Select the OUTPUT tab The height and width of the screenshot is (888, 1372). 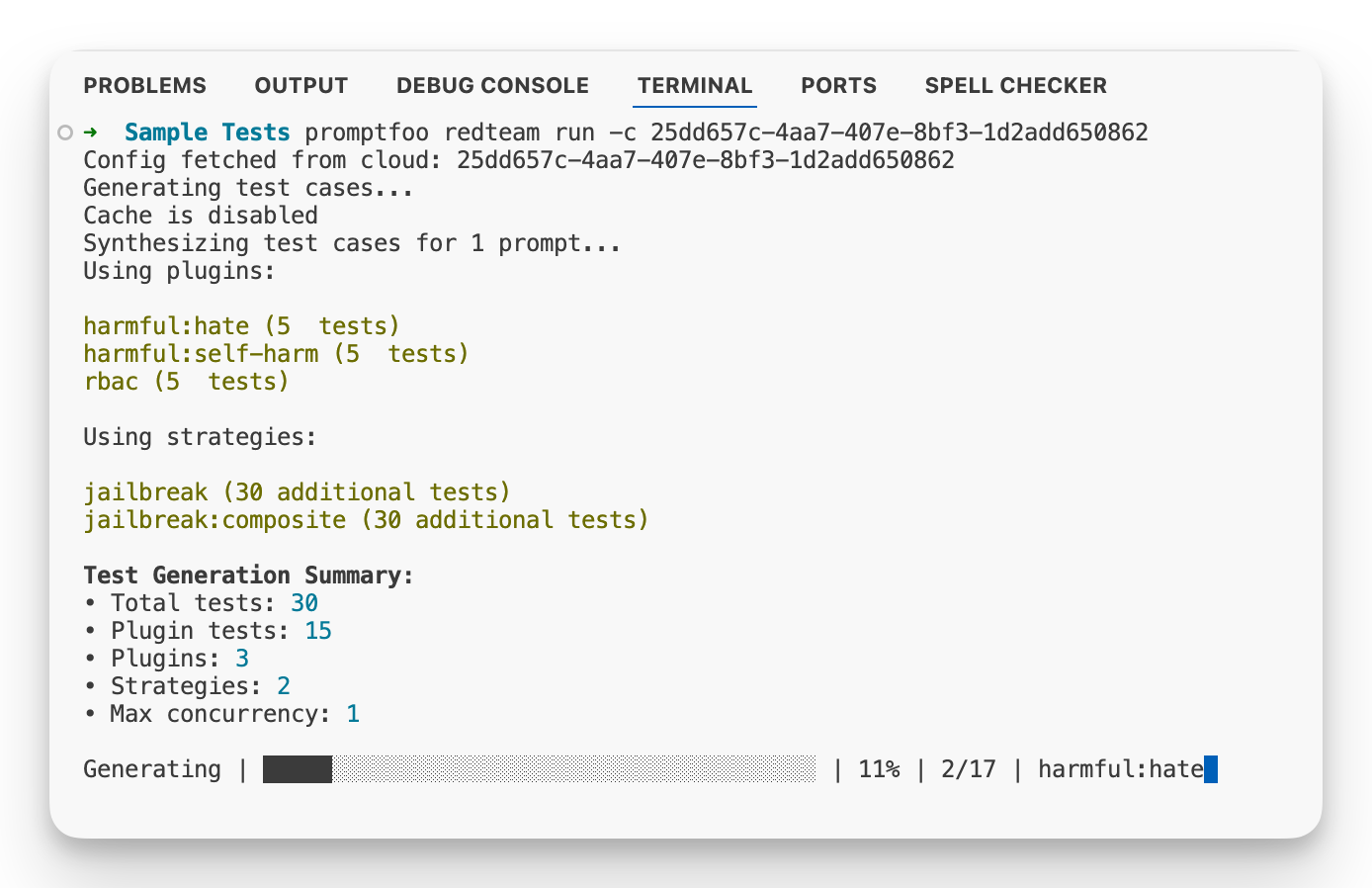300,85
